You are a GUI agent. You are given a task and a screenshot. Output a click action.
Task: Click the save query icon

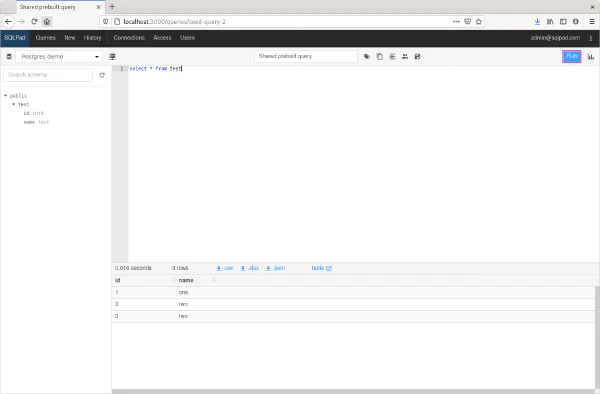[x=417, y=57]
